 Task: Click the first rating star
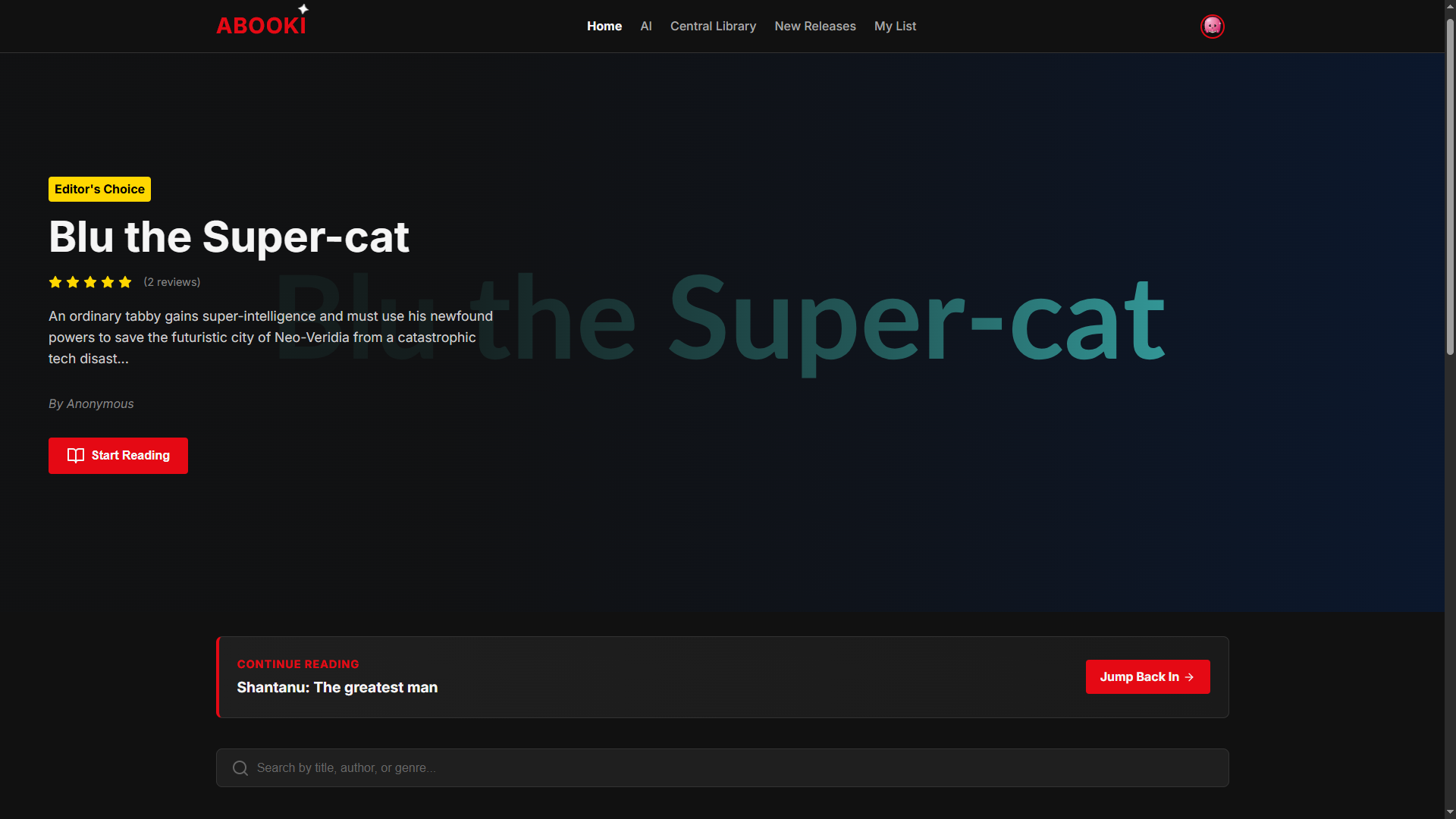click(55, 282)
